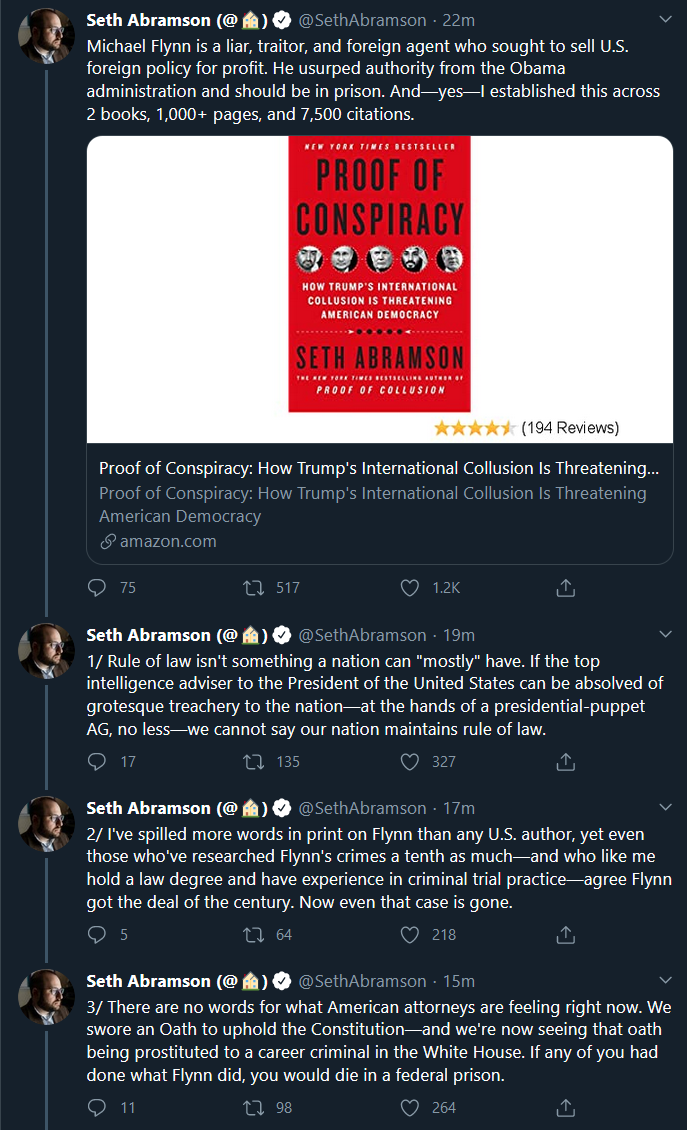687x1130 pixels.
Task: Reply to the 3/ tweet with 11 replies
Action: 97,1108
